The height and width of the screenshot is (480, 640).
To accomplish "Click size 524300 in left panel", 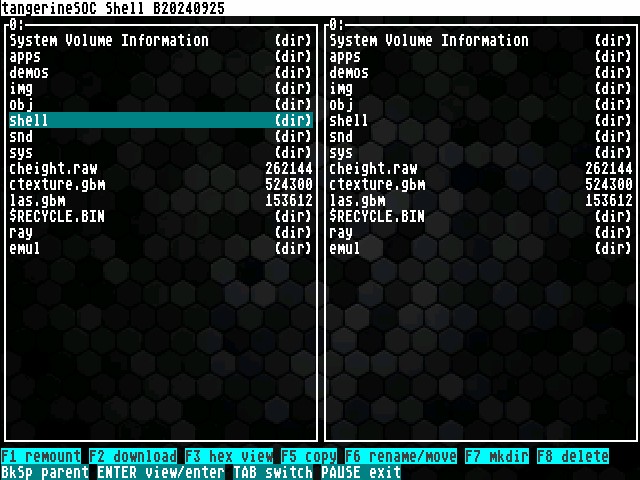I will [x=289, y=184].
